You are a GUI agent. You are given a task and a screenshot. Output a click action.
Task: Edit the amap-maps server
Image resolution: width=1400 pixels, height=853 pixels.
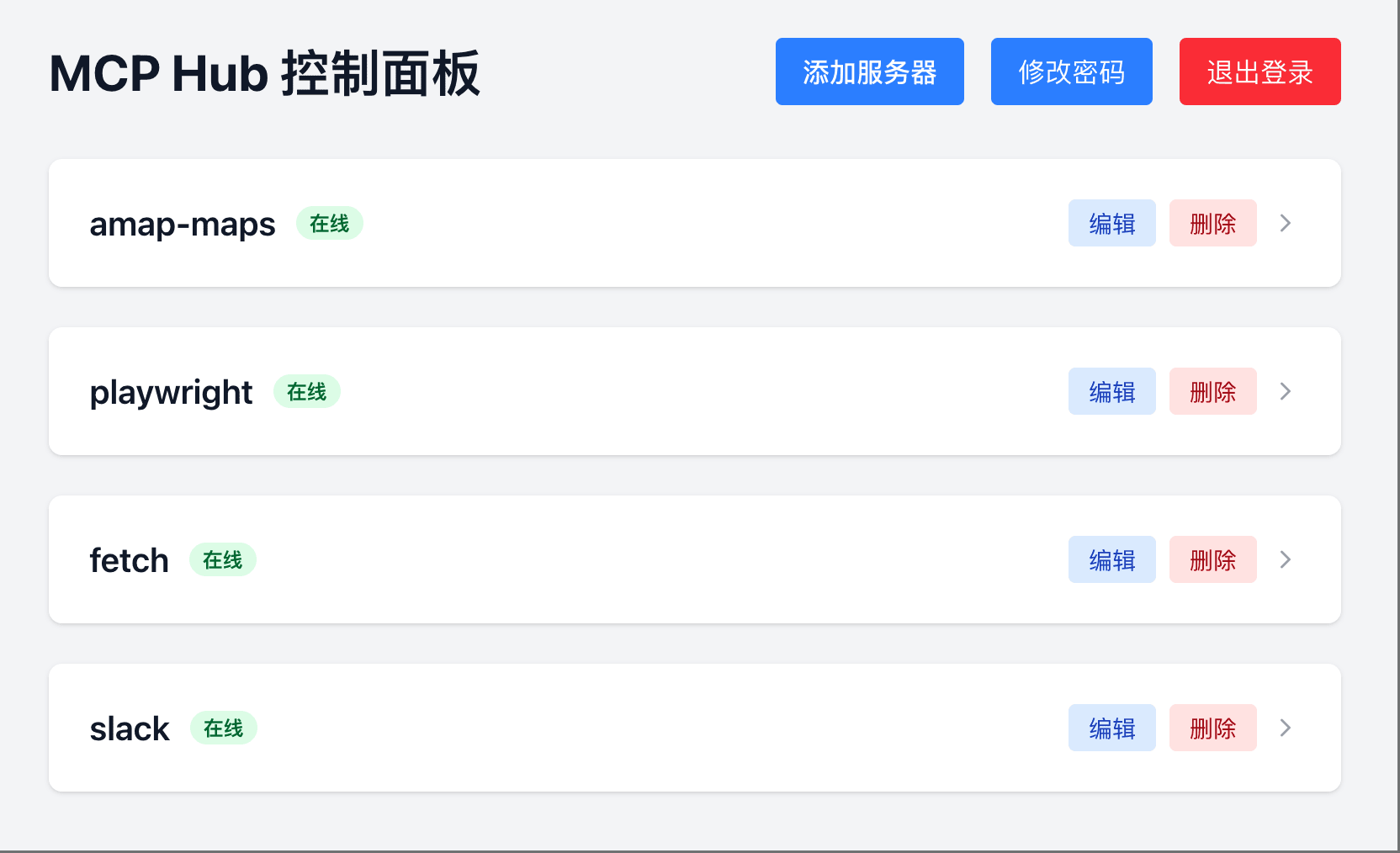point(1111,223)
